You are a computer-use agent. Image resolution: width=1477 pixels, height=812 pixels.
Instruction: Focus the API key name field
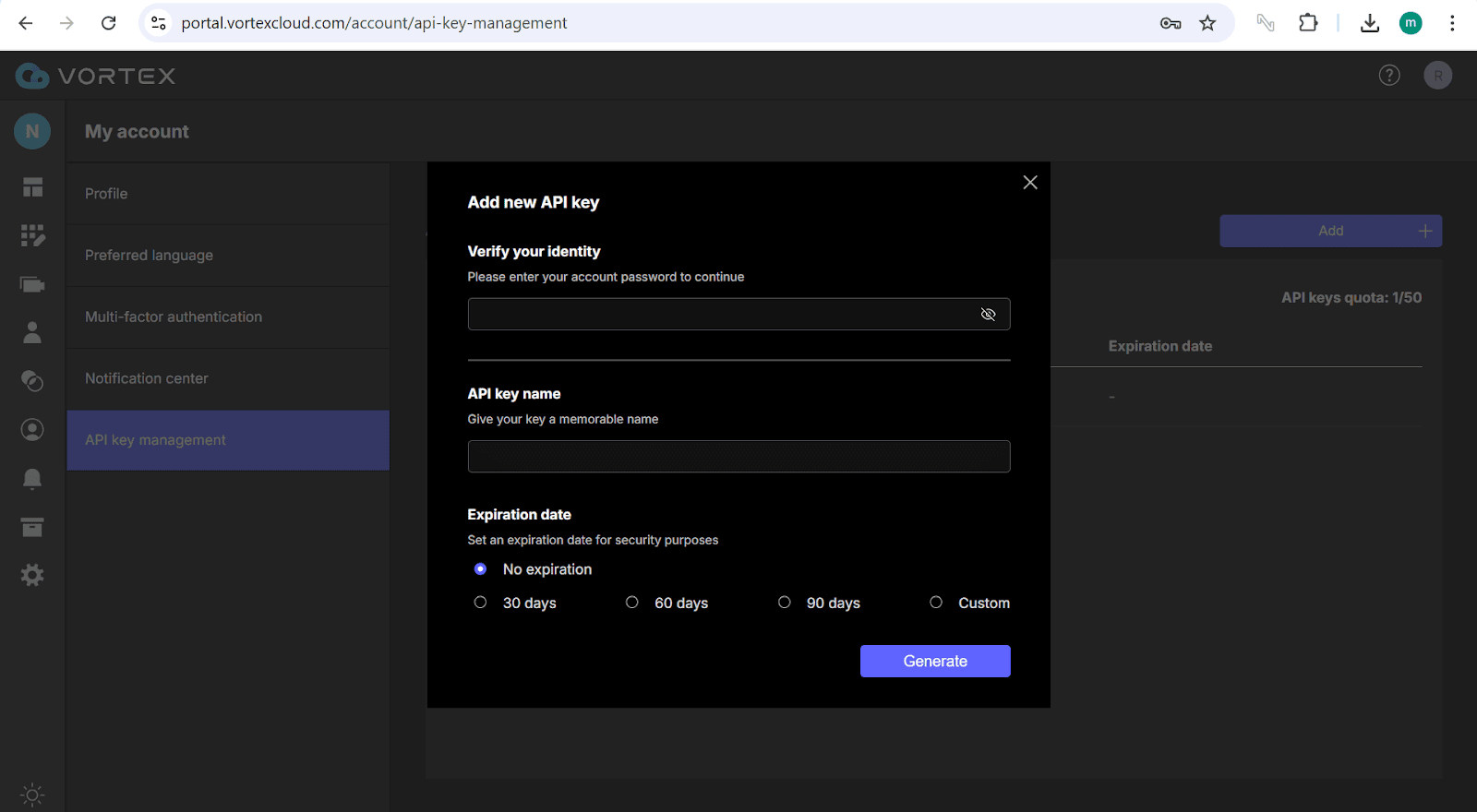[738, 457]
